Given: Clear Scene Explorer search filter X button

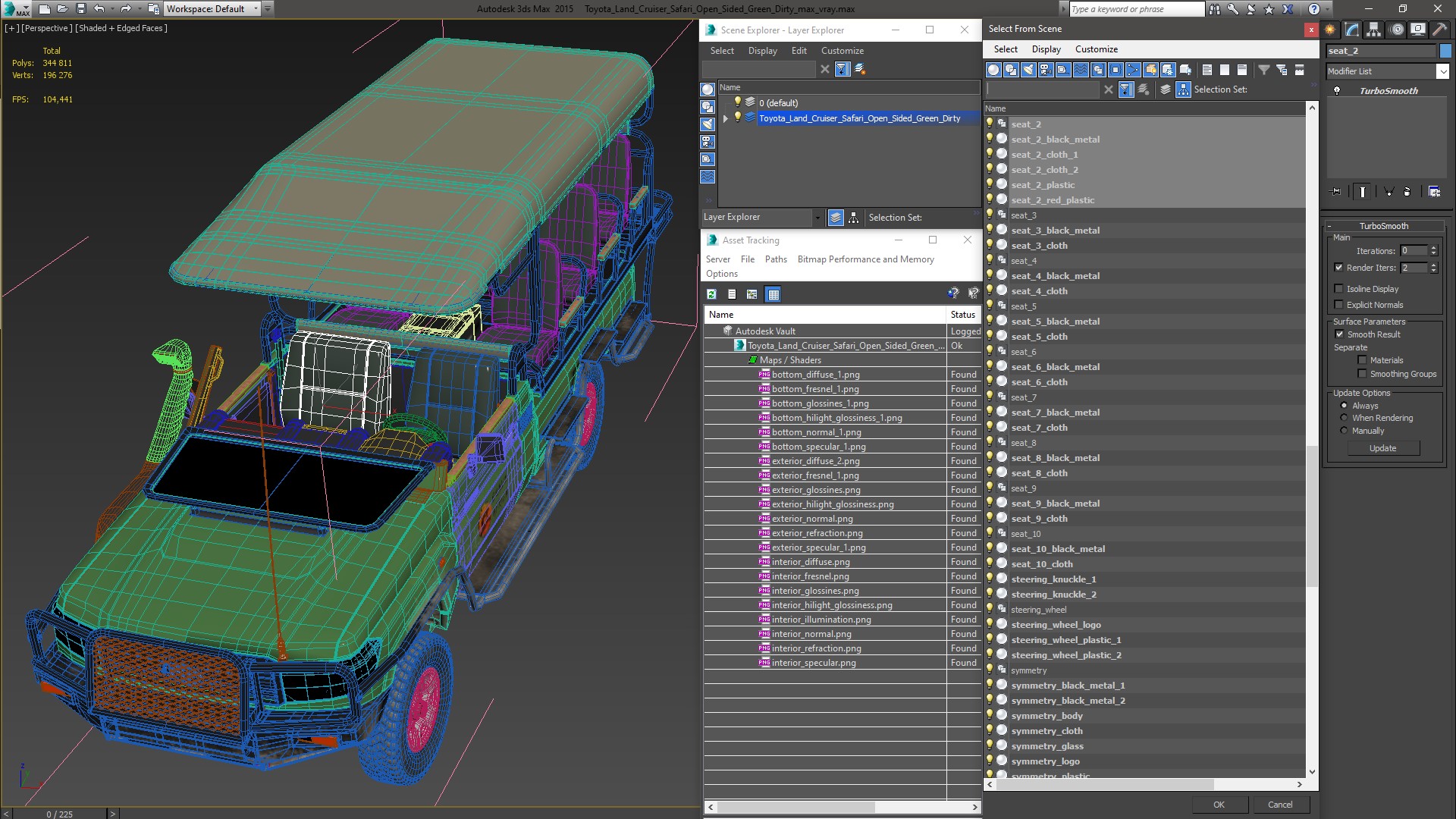Looking at the screenshot, I should [x=825, y=69].
